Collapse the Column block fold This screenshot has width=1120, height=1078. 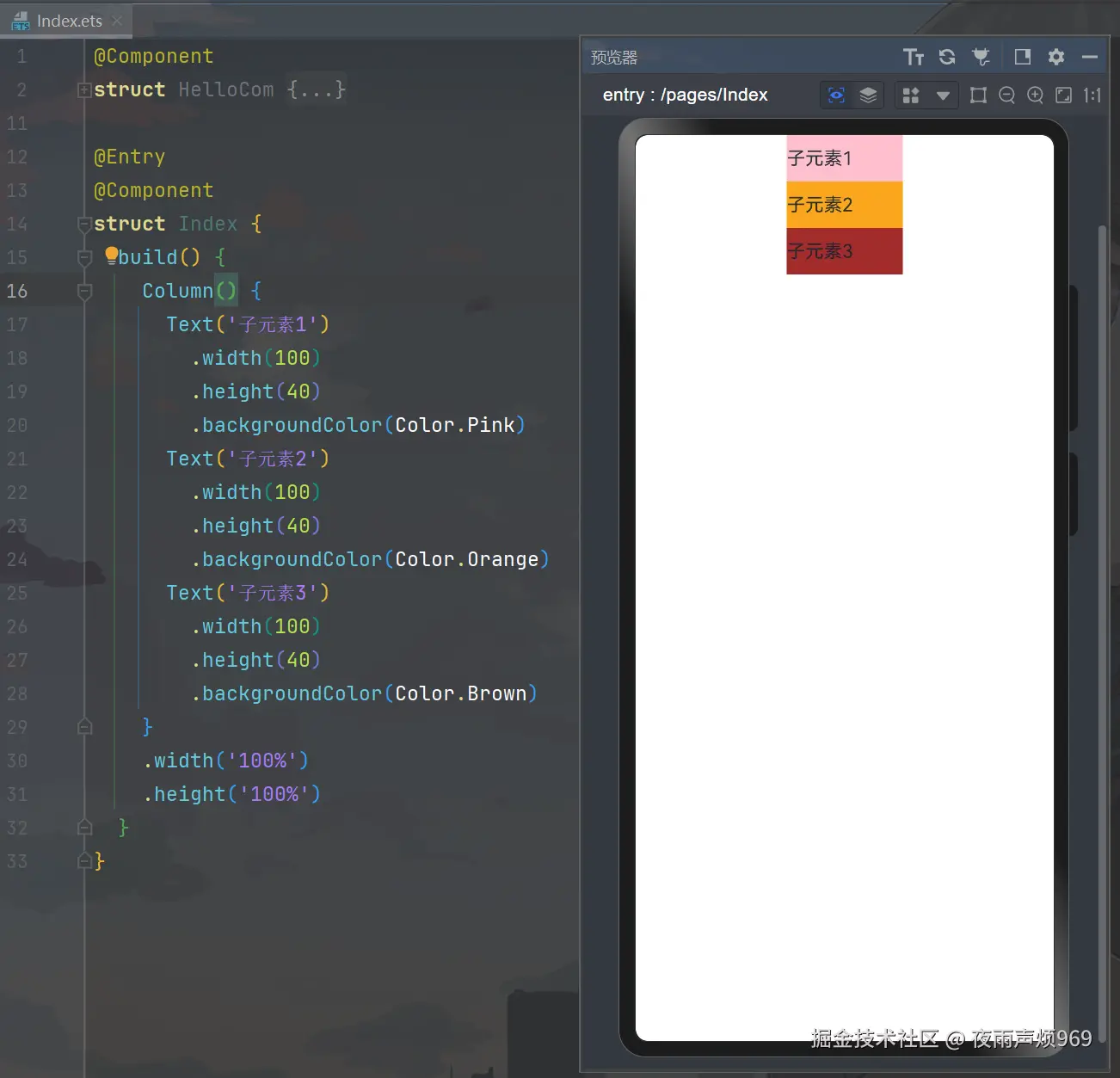tap(84, 292)
